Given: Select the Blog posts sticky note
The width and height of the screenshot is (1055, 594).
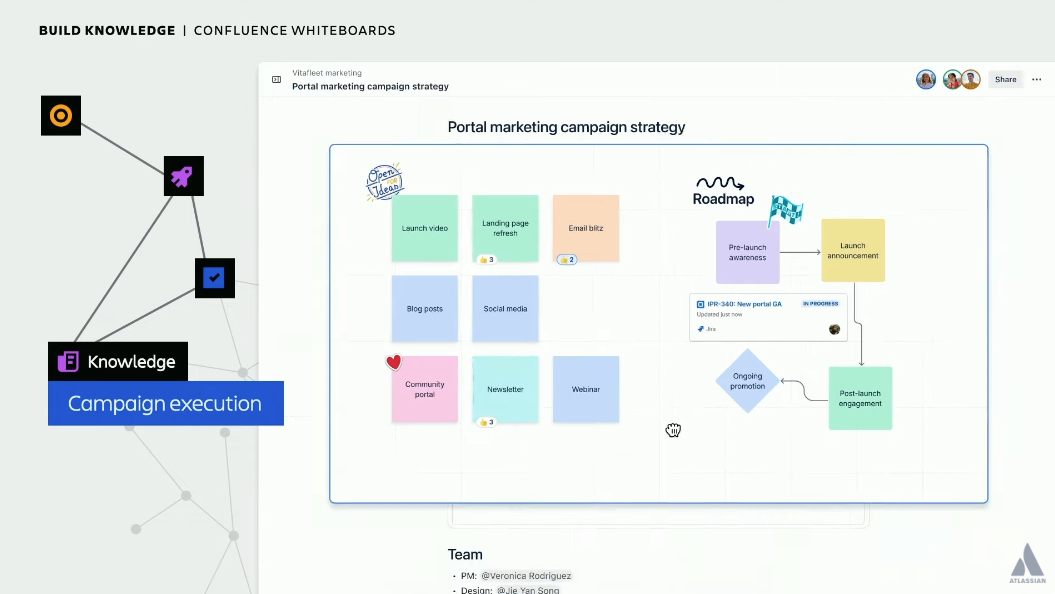Looking at the screenshot, I should tap(425, 309).
